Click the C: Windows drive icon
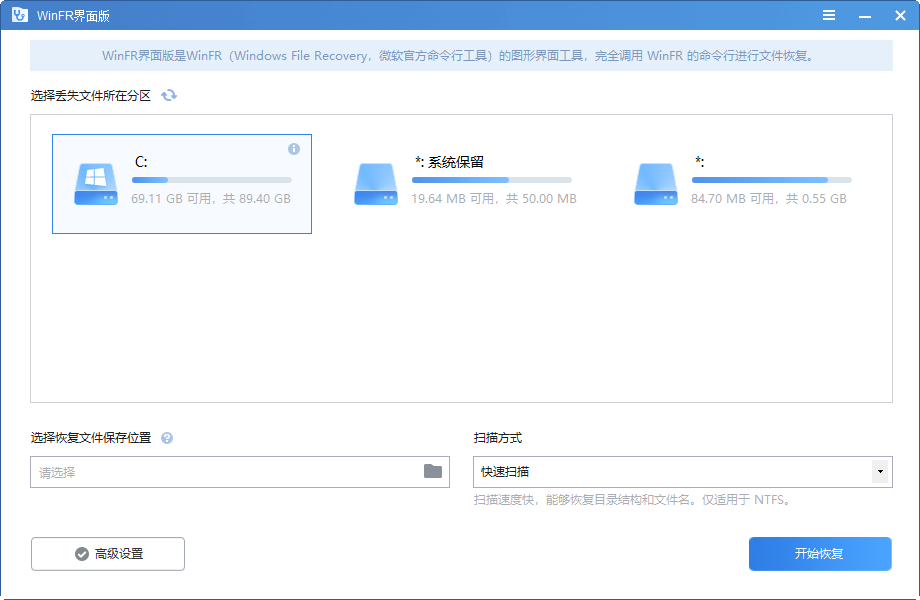 click(96, 184)
